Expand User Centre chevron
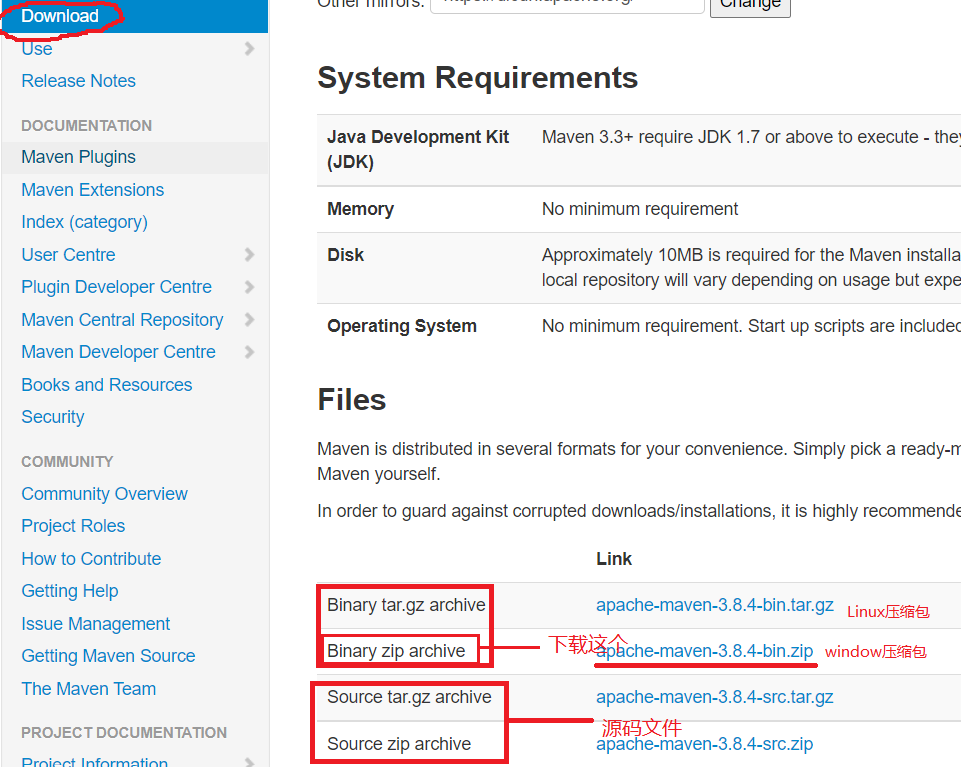This screenshot has height=767, width=961. pyautogui.click(x=249, y=254)
